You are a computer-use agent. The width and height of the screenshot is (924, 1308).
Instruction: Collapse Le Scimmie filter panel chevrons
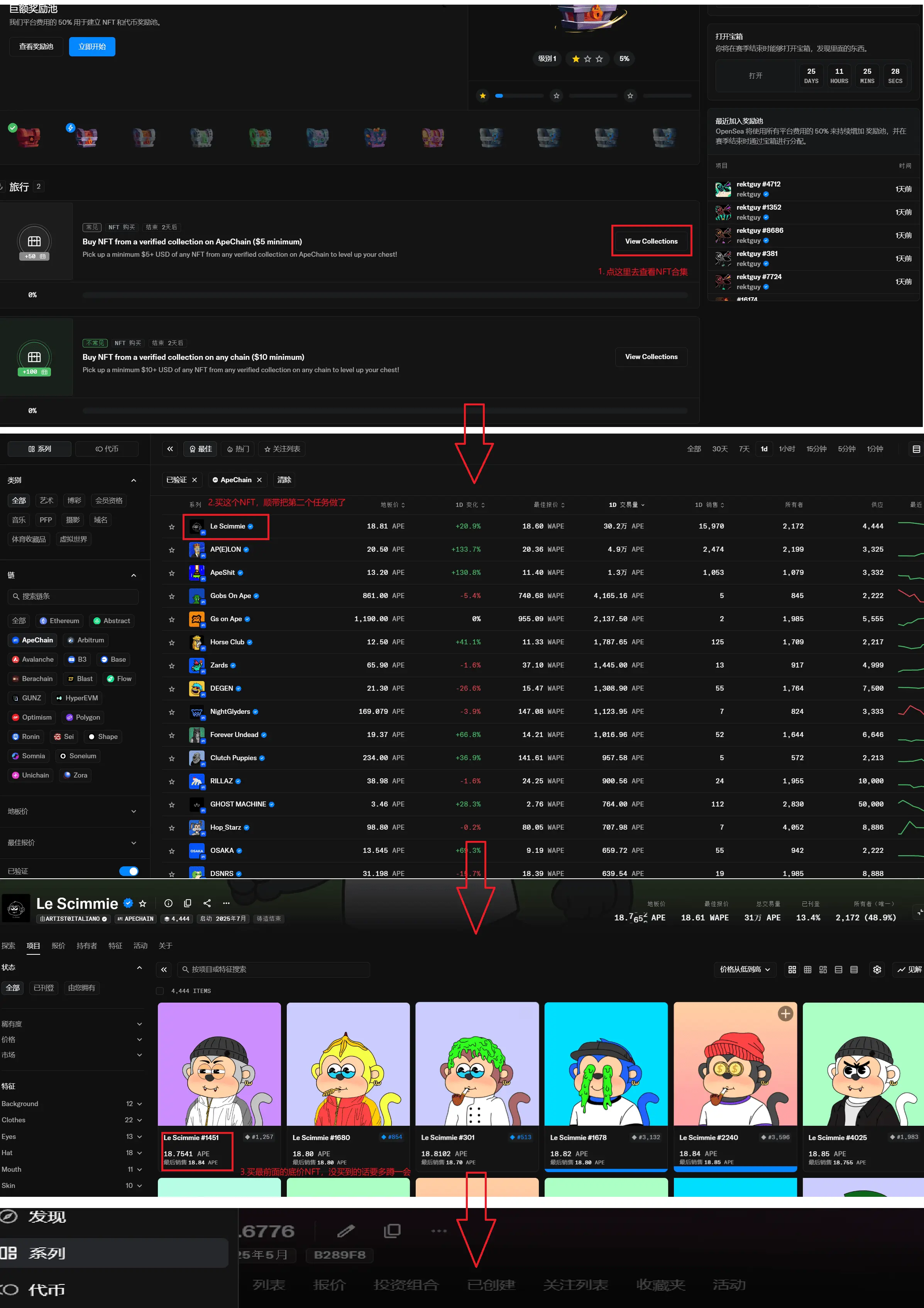coord(164,969)
